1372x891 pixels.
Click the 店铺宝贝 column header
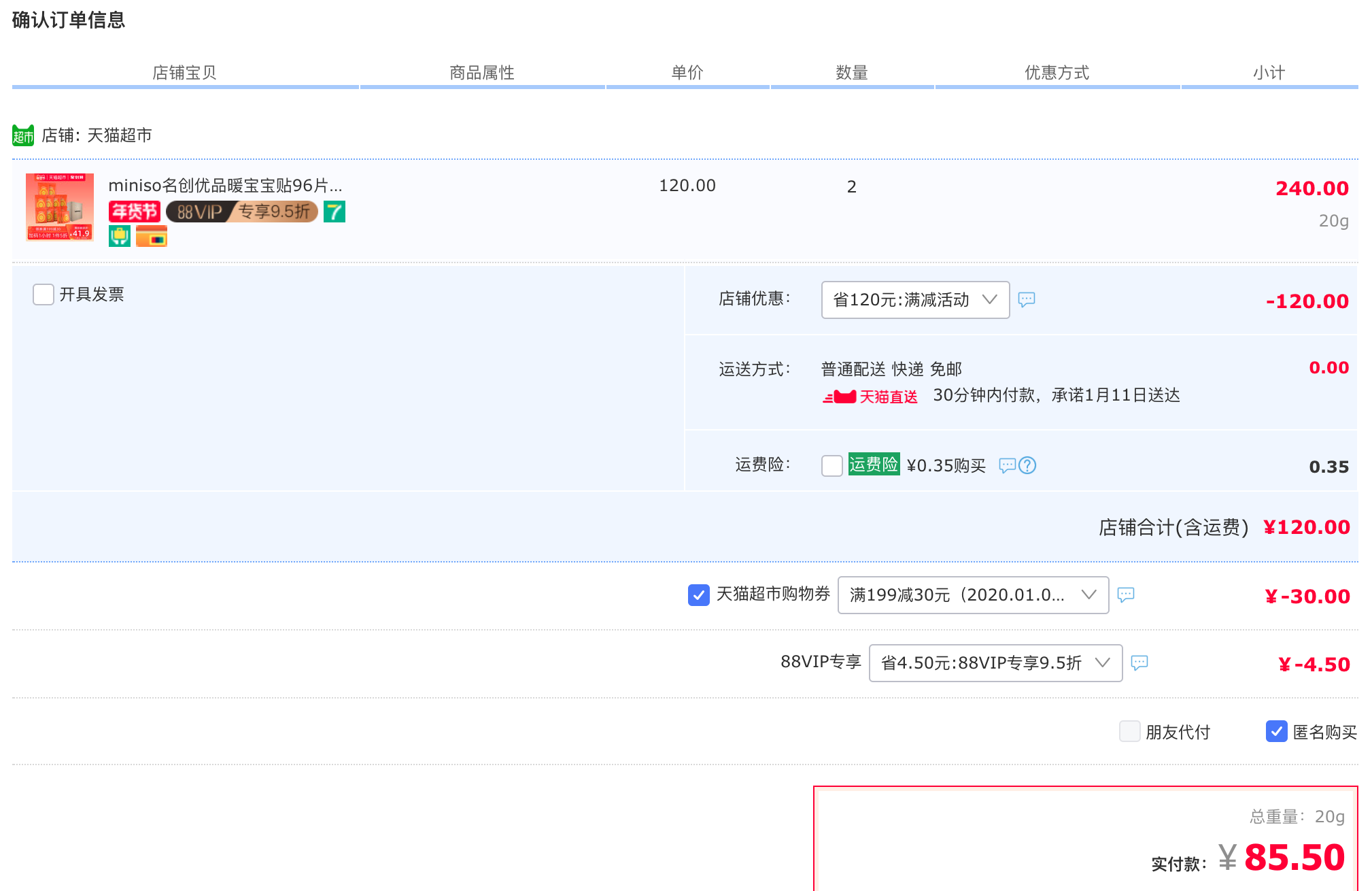[184, 73]
